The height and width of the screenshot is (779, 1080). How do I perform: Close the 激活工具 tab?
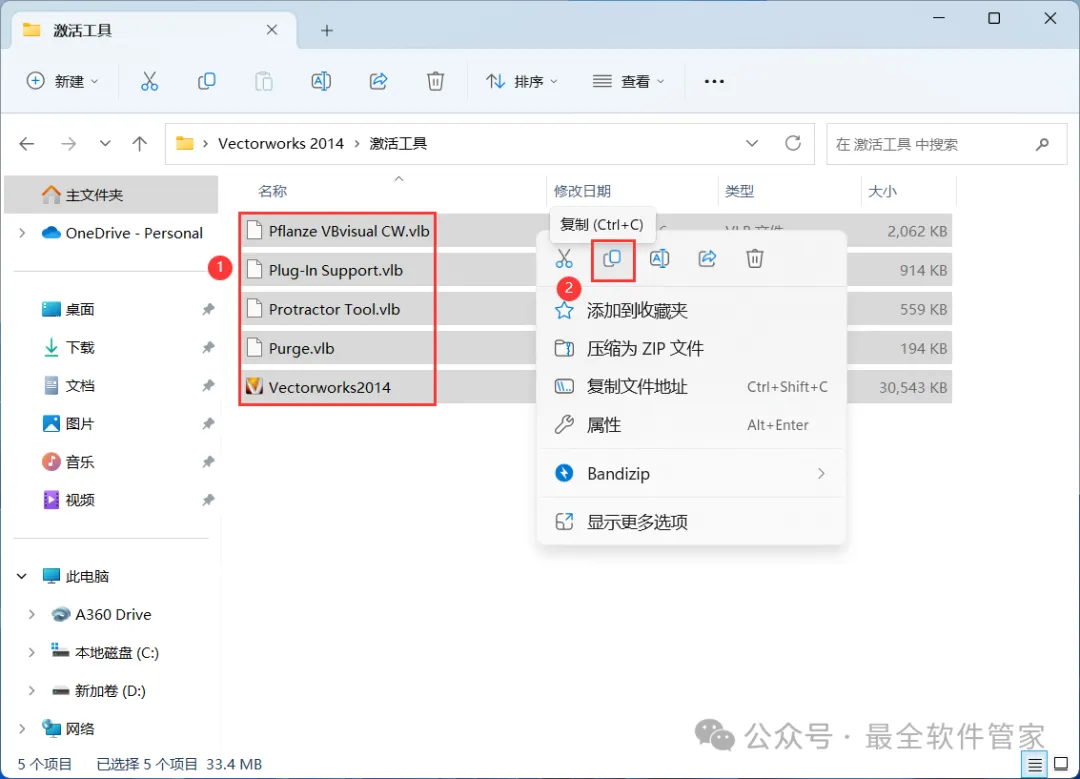coord(272,30)
